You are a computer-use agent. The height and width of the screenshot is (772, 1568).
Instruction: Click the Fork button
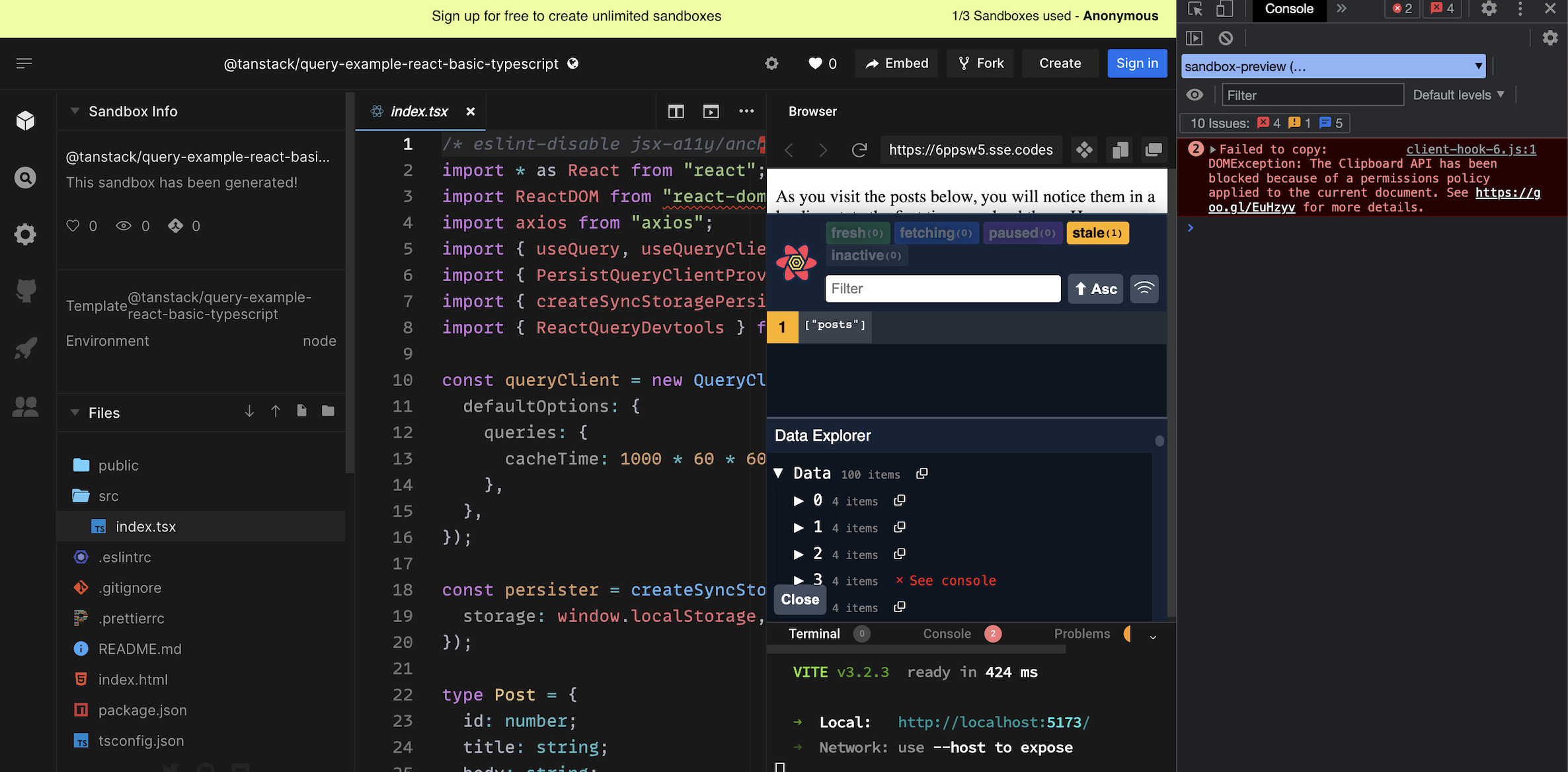980,63
